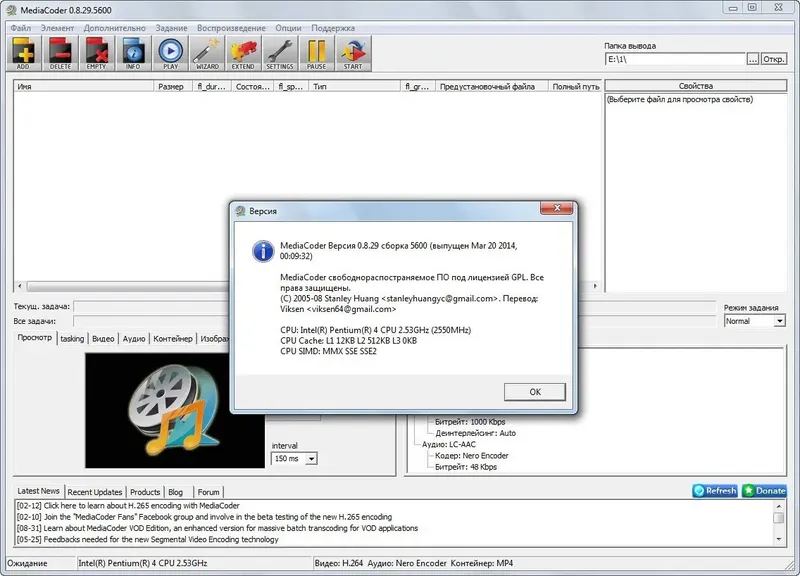This screenshot has height=576, width=800.
Task: Click the DELETE toolbar icon
Action: click(x=60, y=53)
